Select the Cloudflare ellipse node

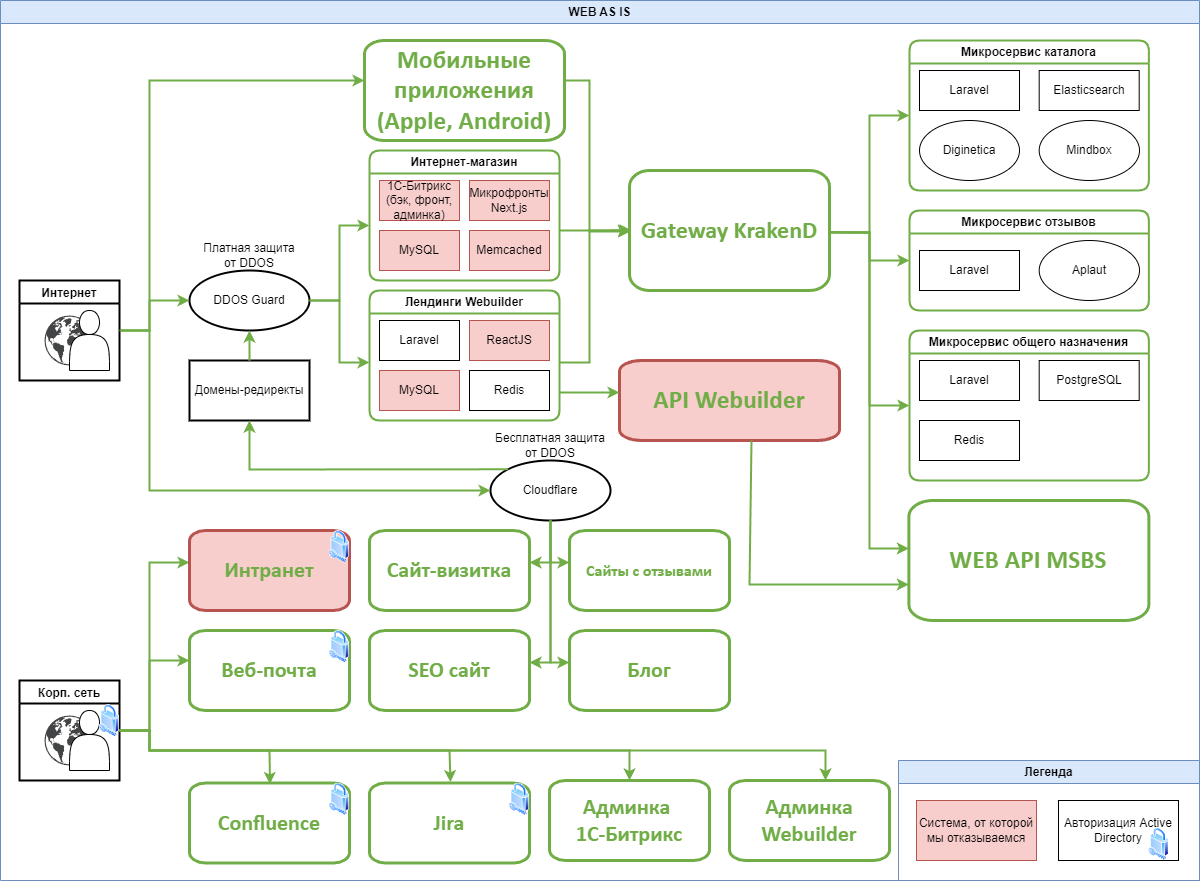click(549, 490)
